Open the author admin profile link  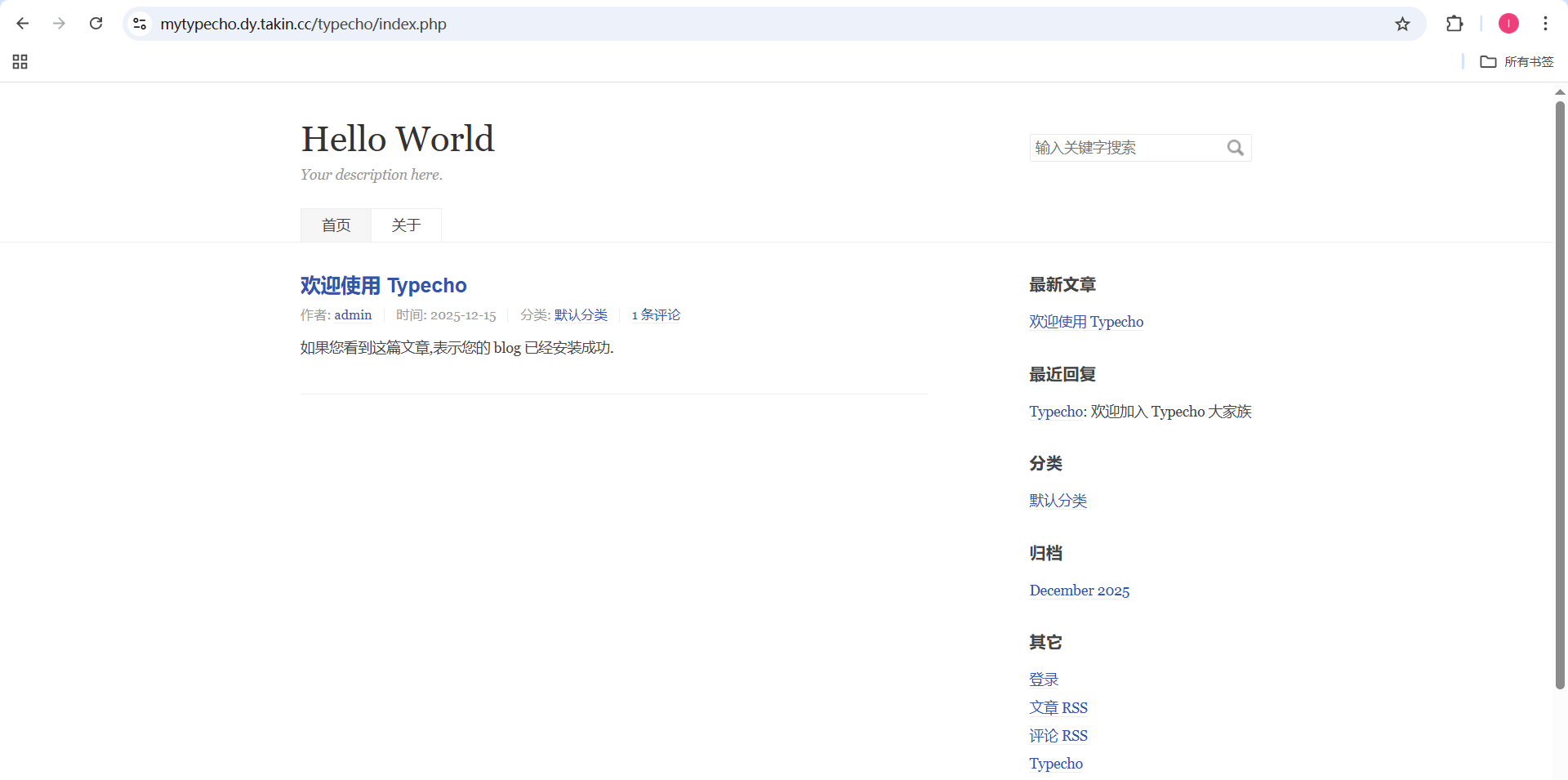point(352,314)
